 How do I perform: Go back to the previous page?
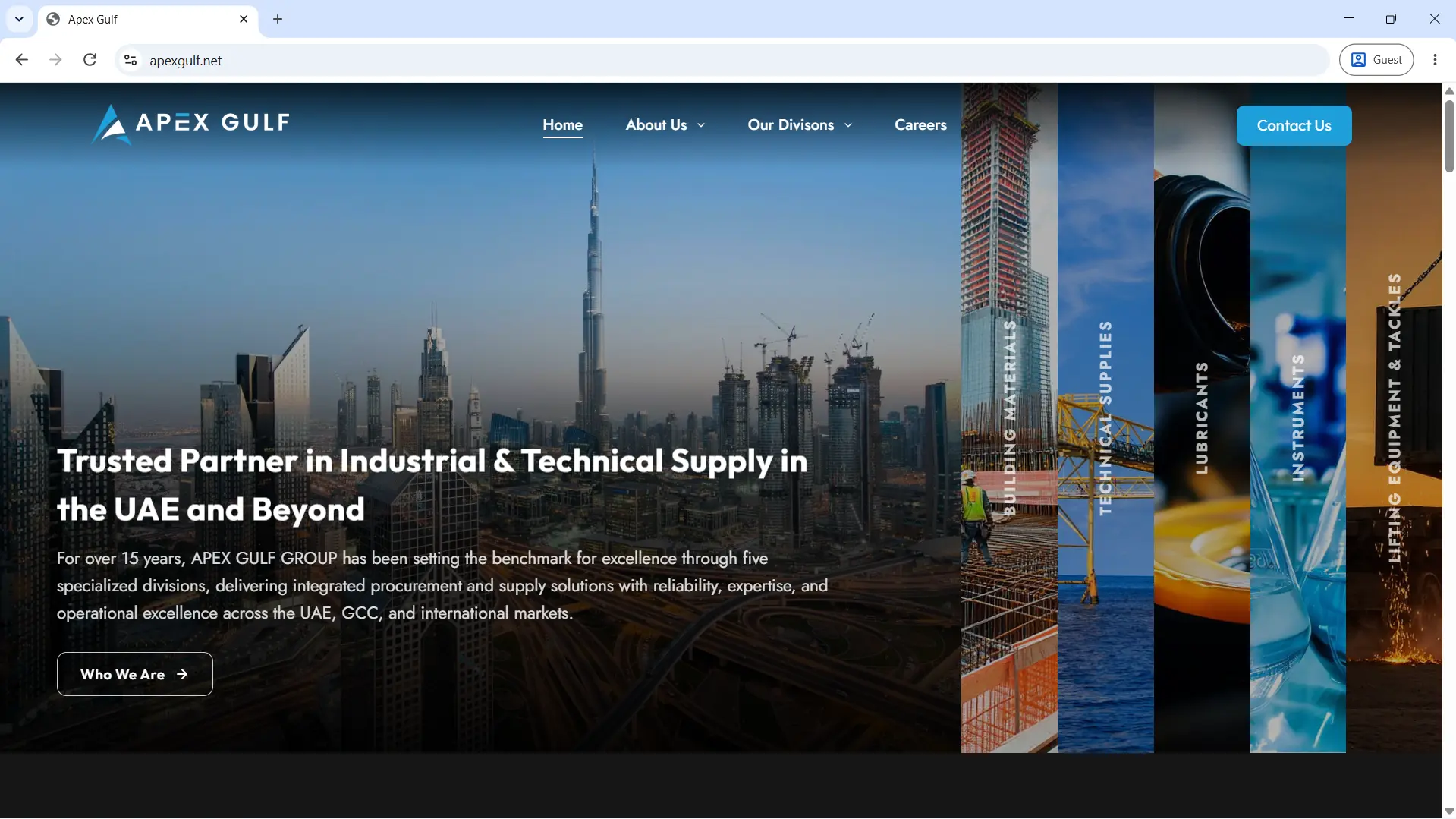[x=21, y=60]
